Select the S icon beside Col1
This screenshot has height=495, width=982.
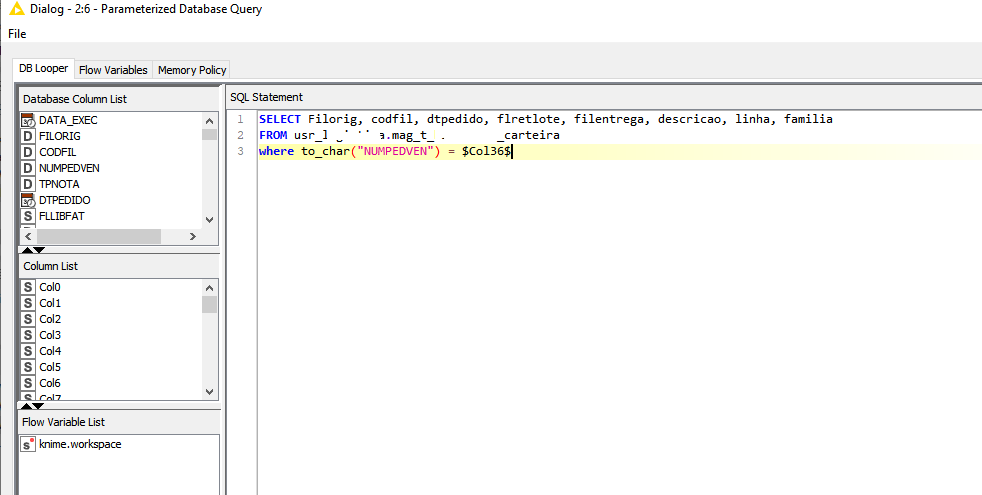[x=28, y=303]
